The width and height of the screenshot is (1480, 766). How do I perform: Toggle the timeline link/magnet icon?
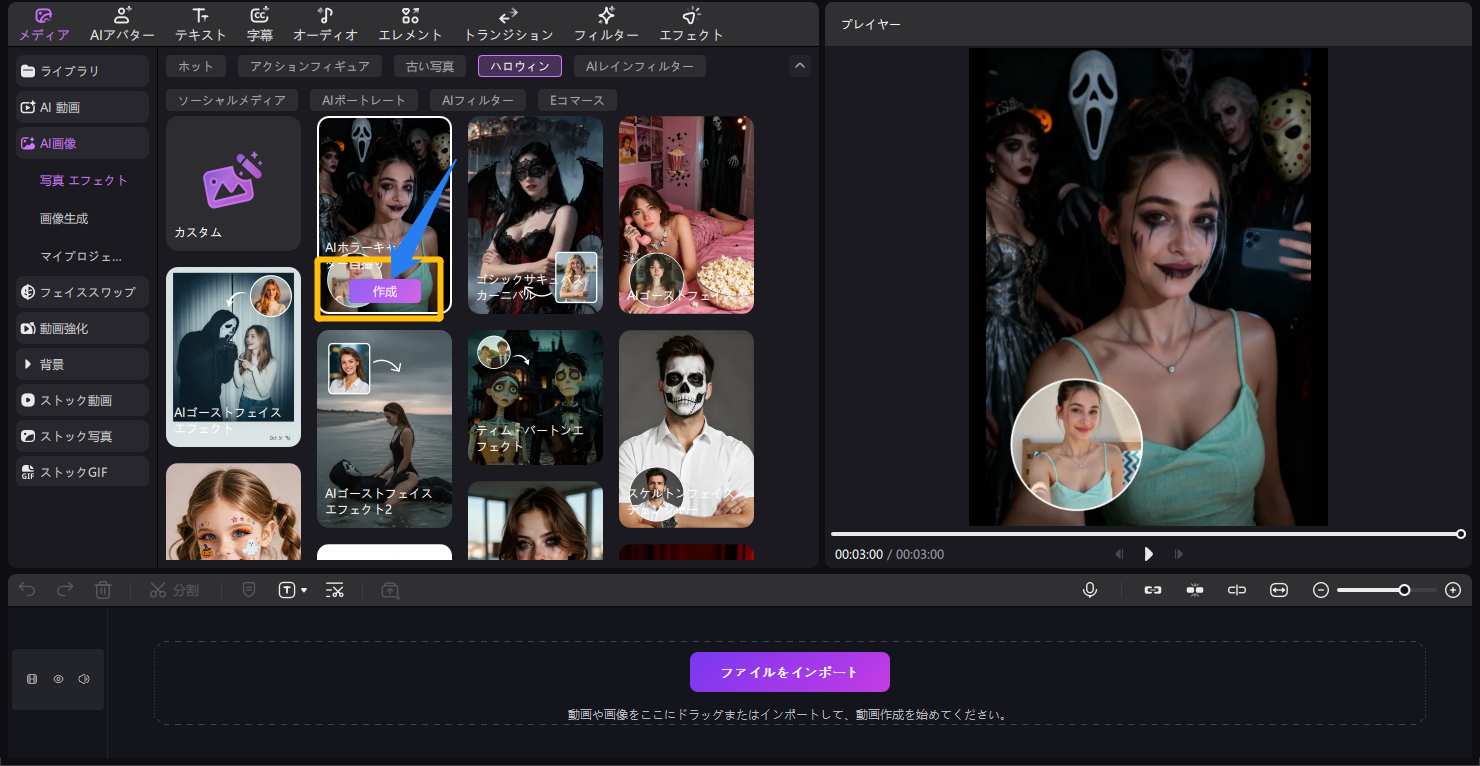coord(1153,590)
